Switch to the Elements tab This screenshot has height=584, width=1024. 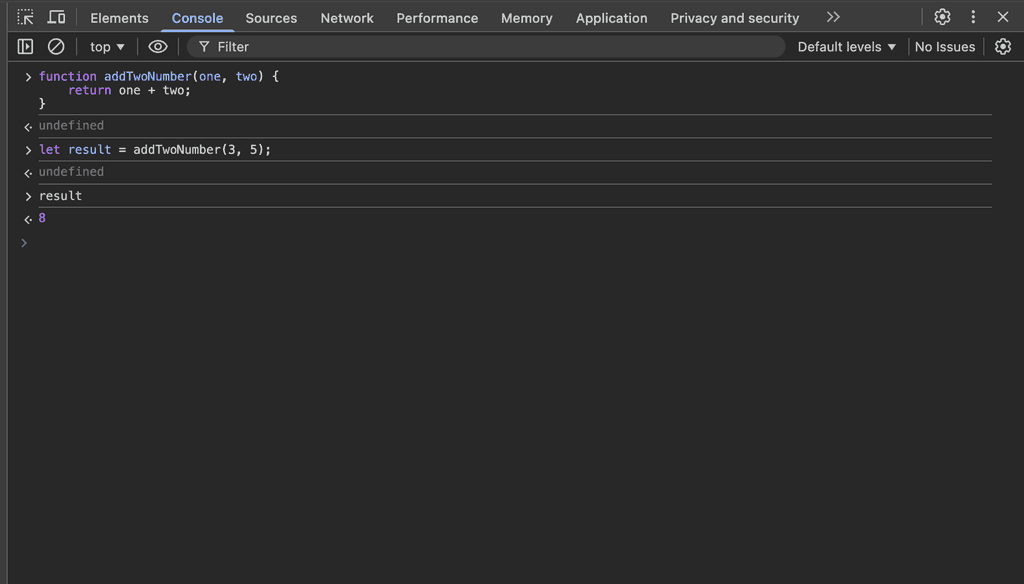pos(119,18)
